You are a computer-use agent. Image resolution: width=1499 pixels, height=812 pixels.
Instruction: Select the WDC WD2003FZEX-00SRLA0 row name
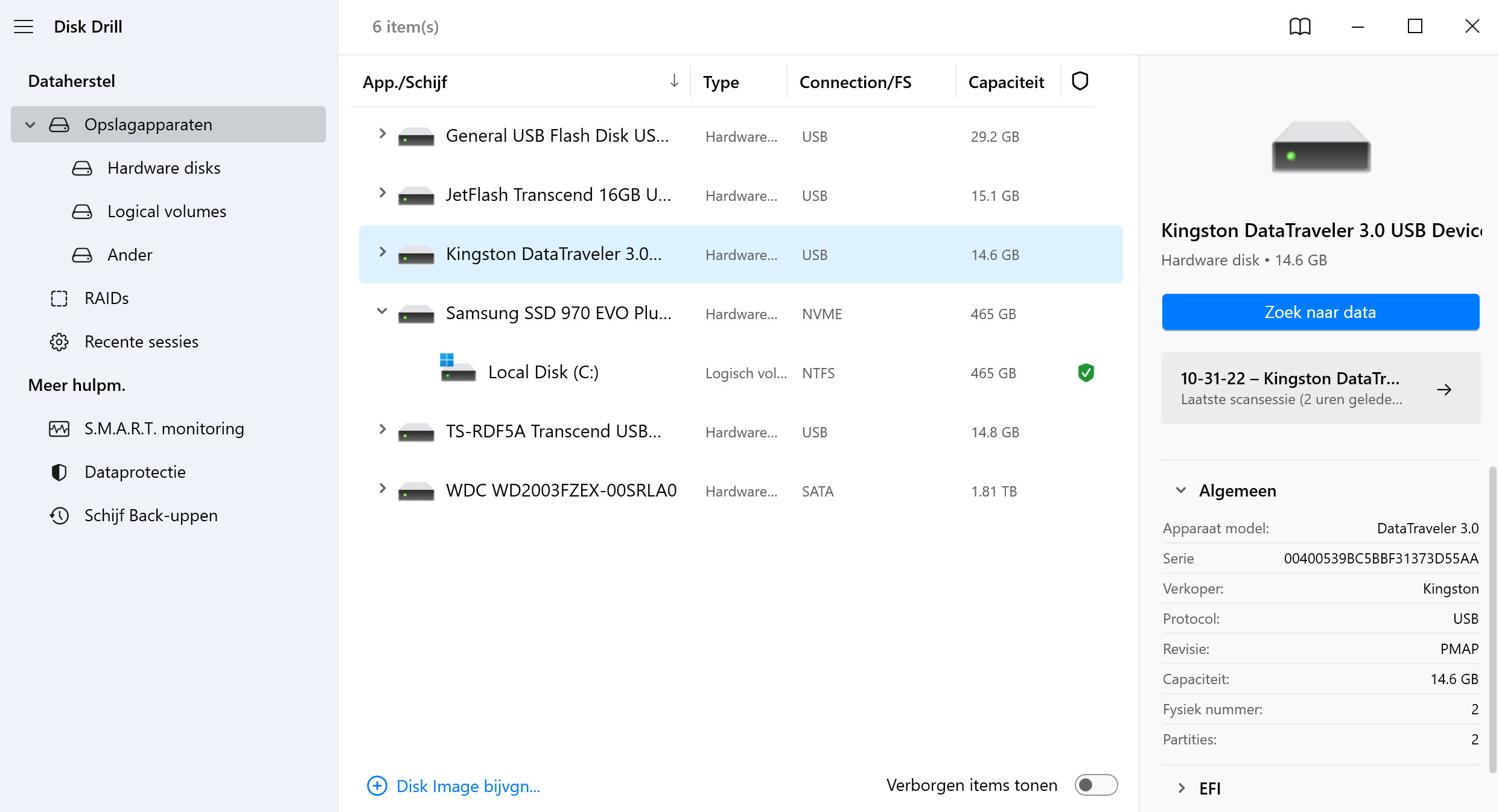[561, 490]
